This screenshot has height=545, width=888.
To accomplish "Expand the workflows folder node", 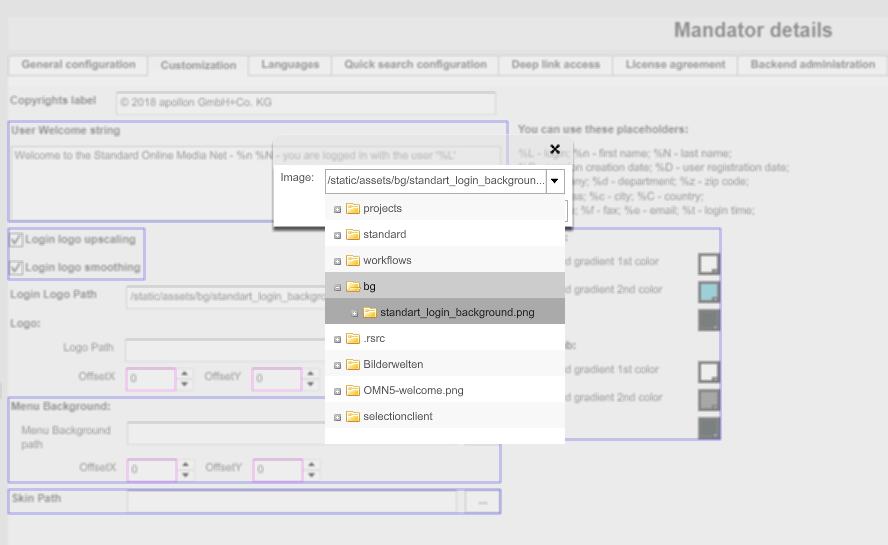I will 338,261.
